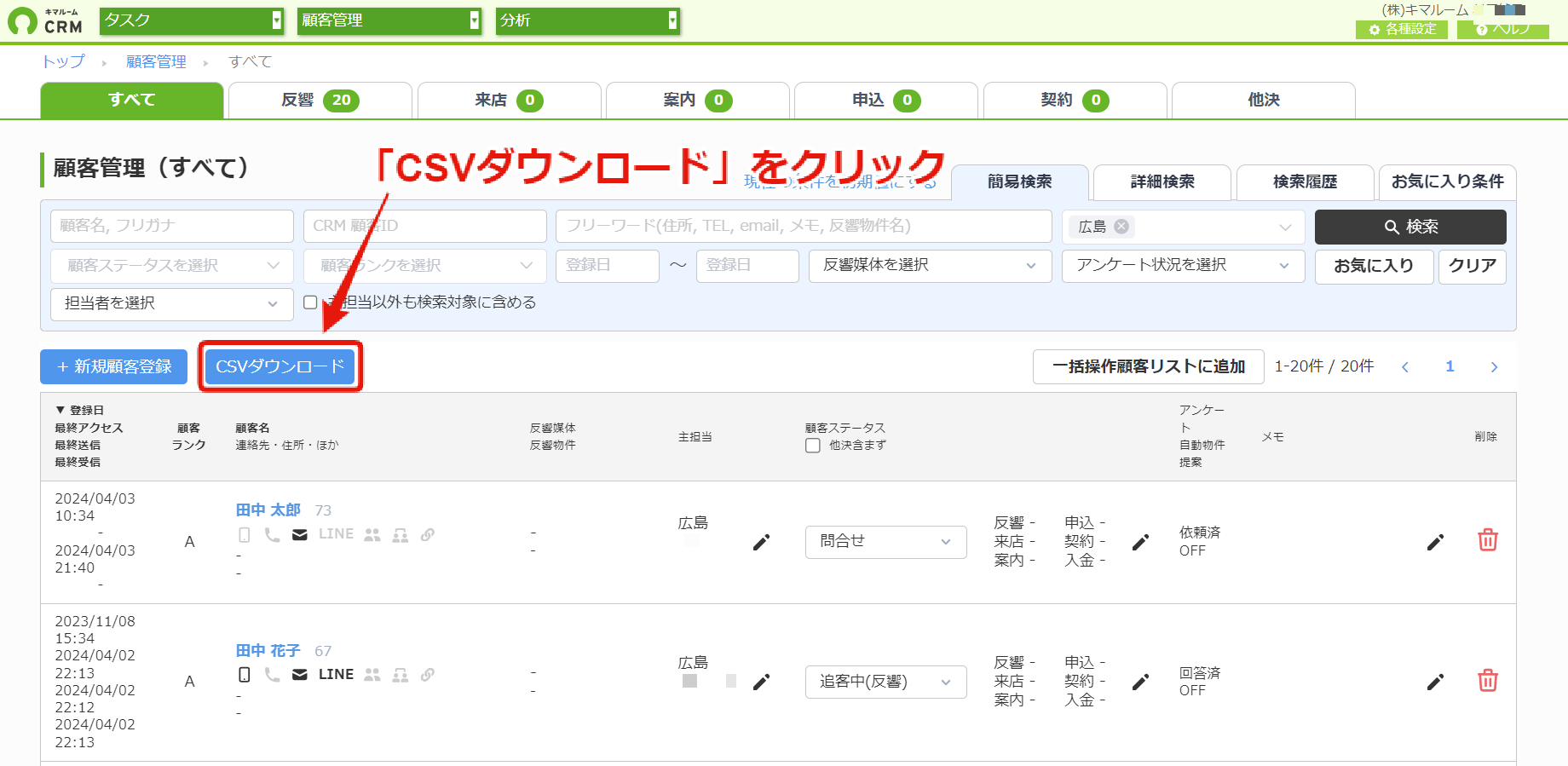Click phone icon in 田中 太郎 row
1568x766 pixels.
point(272,535)
